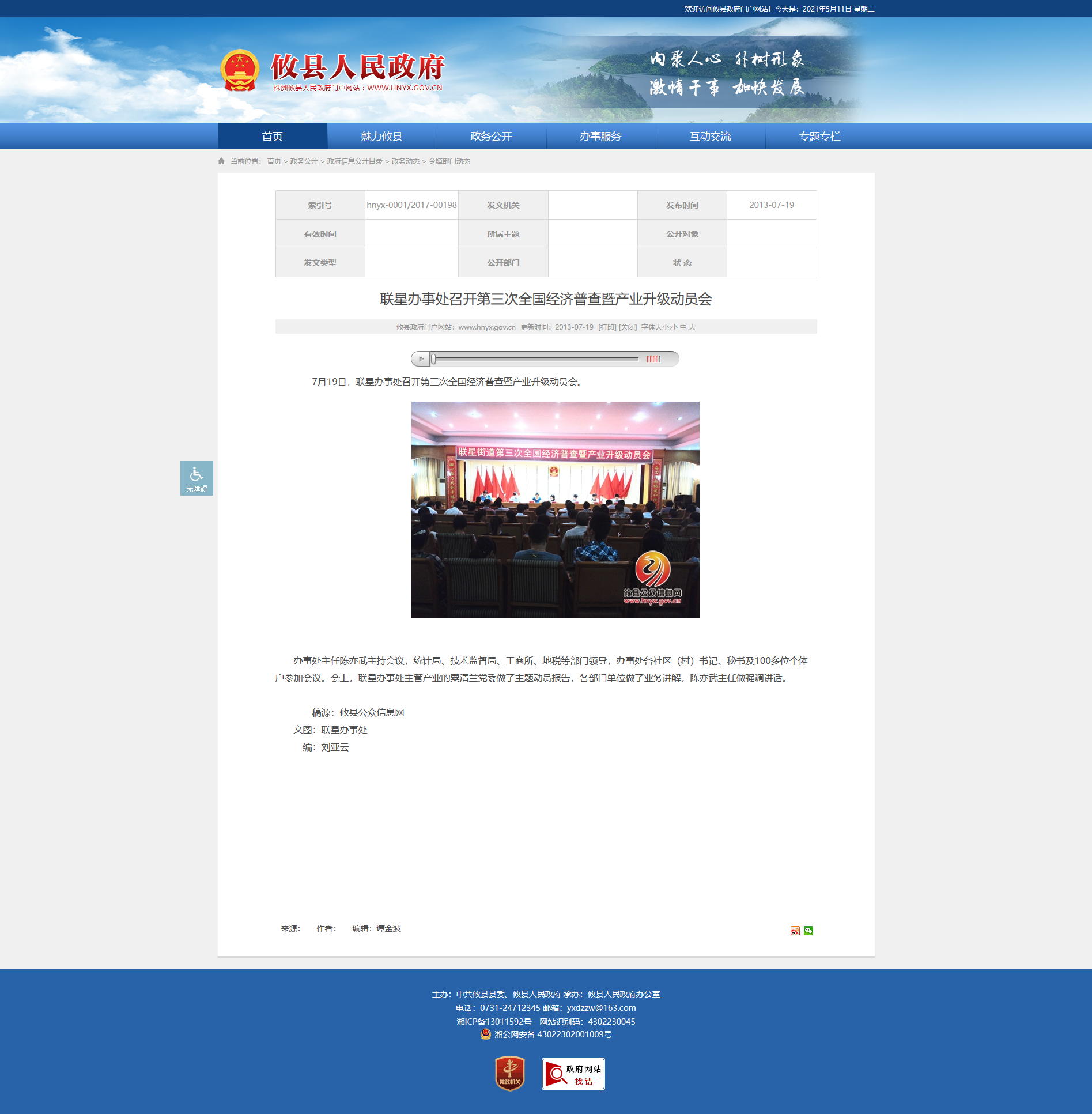Viewport: 1092px width, 1114px height.
Task: Click the home icon in breadcrumb
Action: (221, 161)
